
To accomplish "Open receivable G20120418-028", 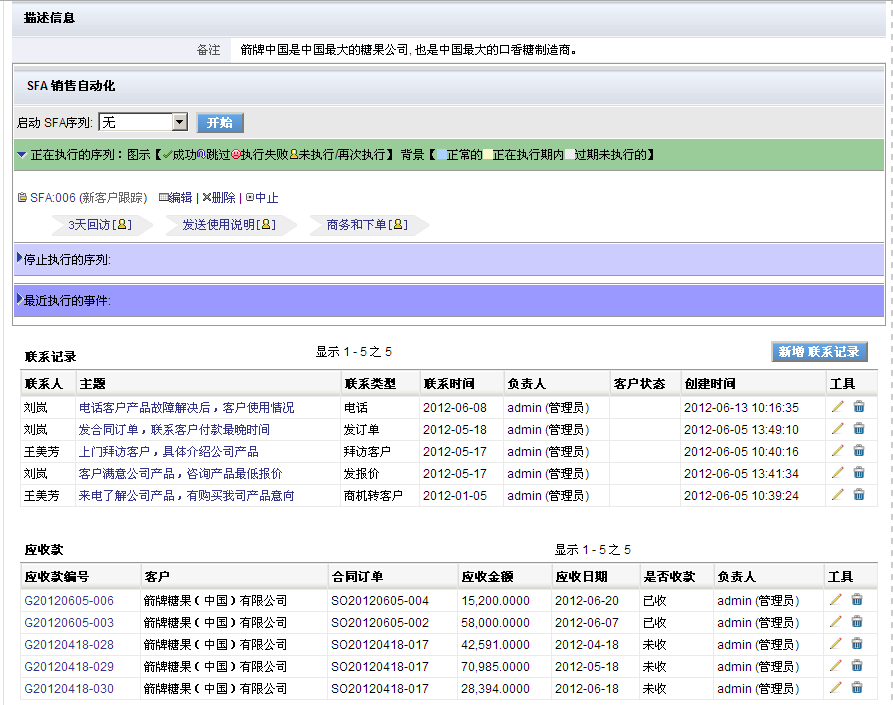I will (x=69, y=645).
